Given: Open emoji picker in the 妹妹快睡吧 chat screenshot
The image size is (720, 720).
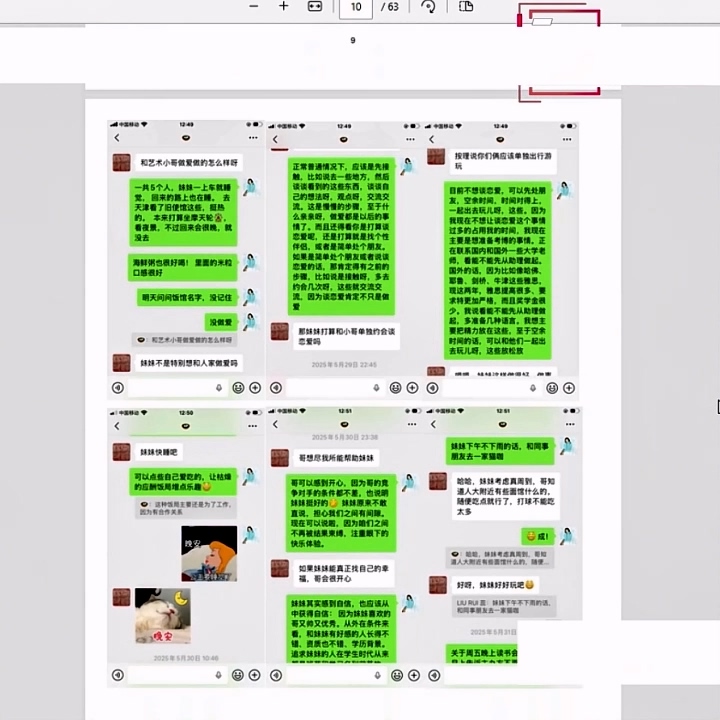Looking at the screenshot, I should 237,675.
